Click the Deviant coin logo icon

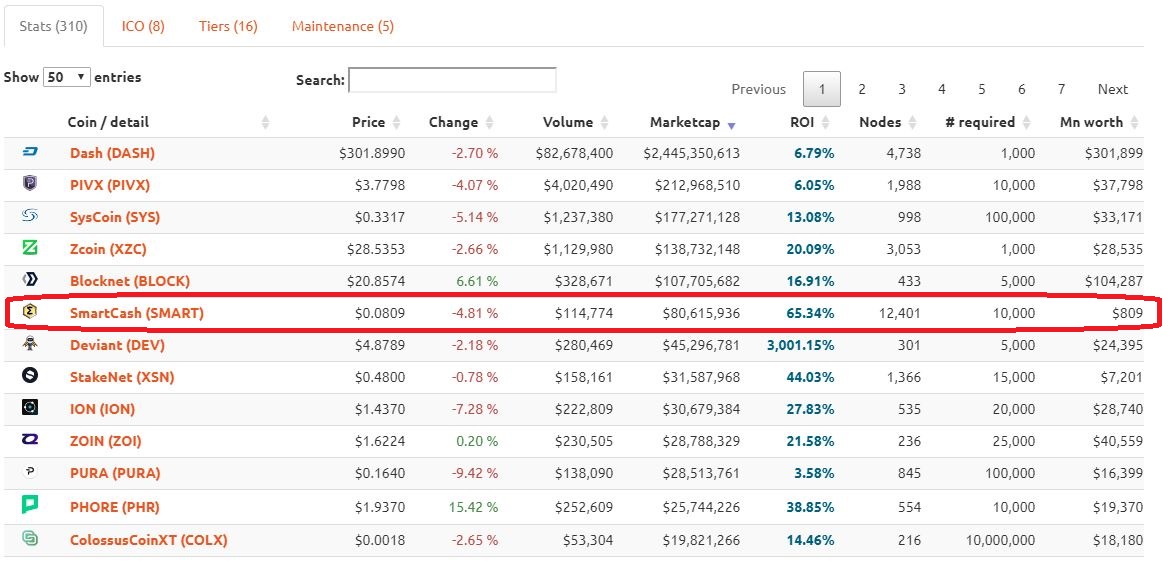pos(31,344)
